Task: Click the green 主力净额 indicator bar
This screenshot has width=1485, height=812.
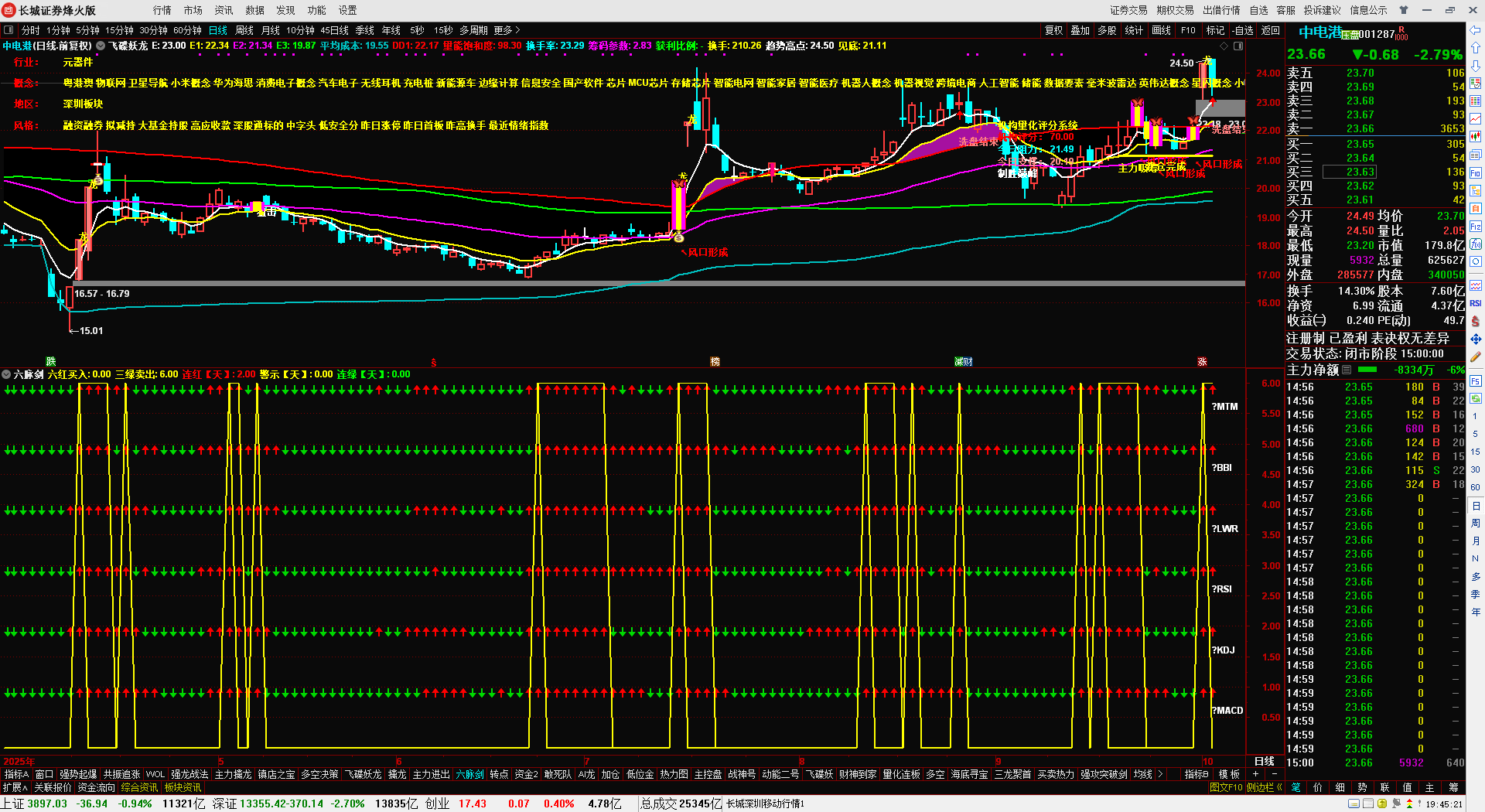Action: point(1367,370)
